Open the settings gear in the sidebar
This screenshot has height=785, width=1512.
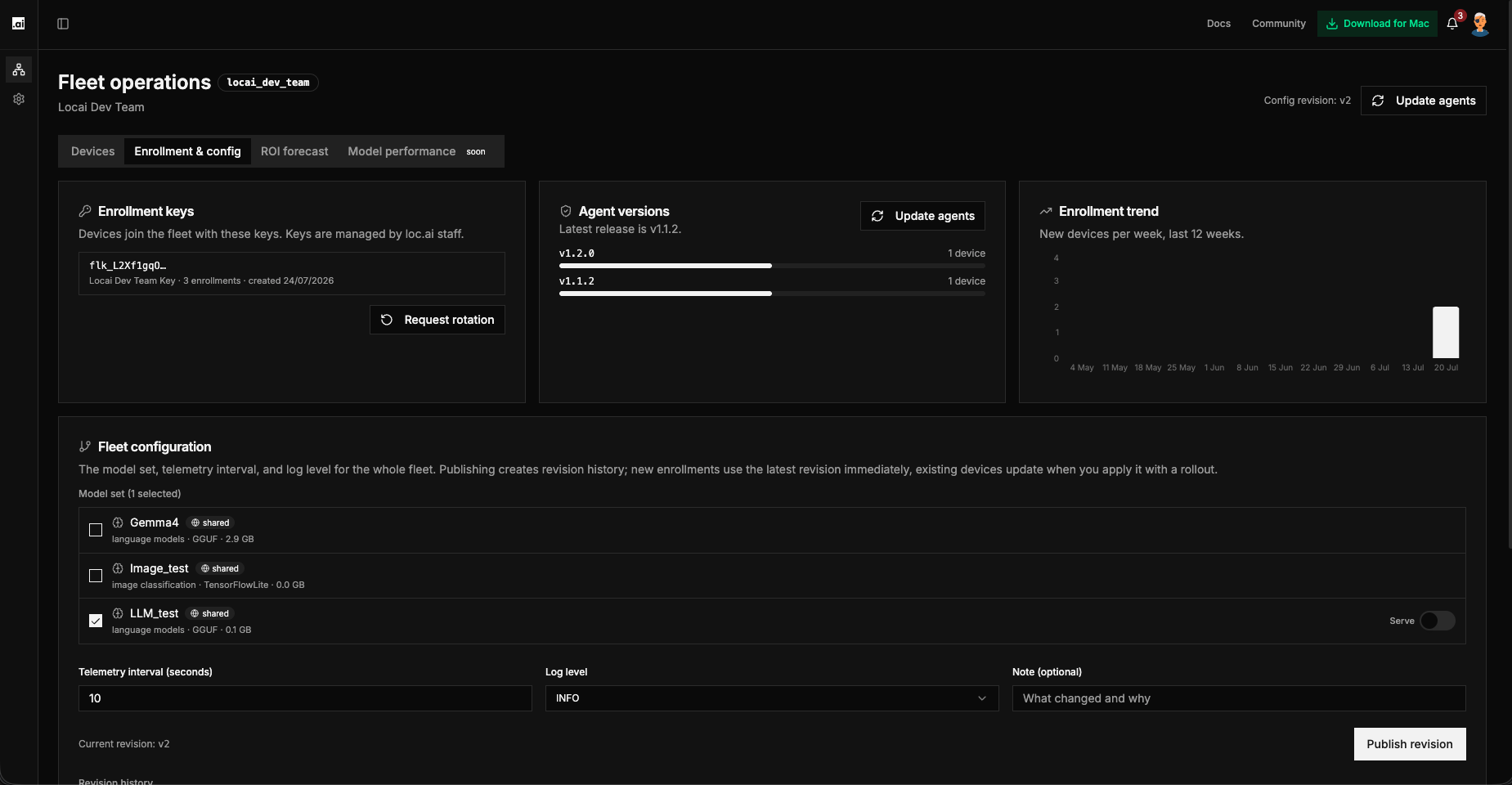19,99
